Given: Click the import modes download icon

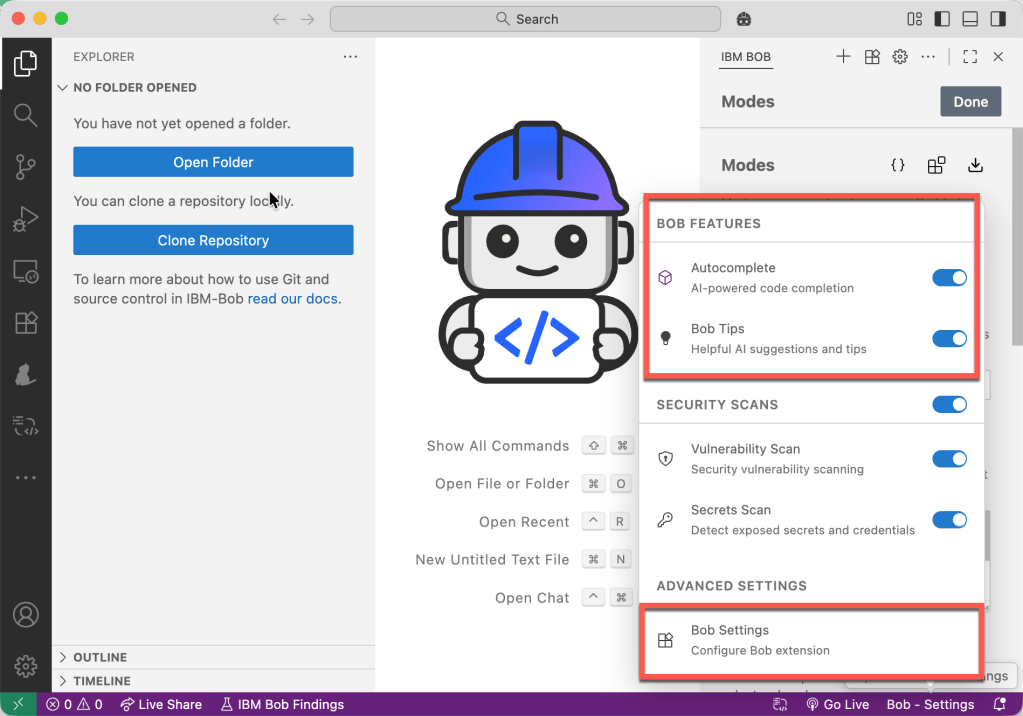Looking at the screenshot, I should pyautogui.click(x=976, y=166).
